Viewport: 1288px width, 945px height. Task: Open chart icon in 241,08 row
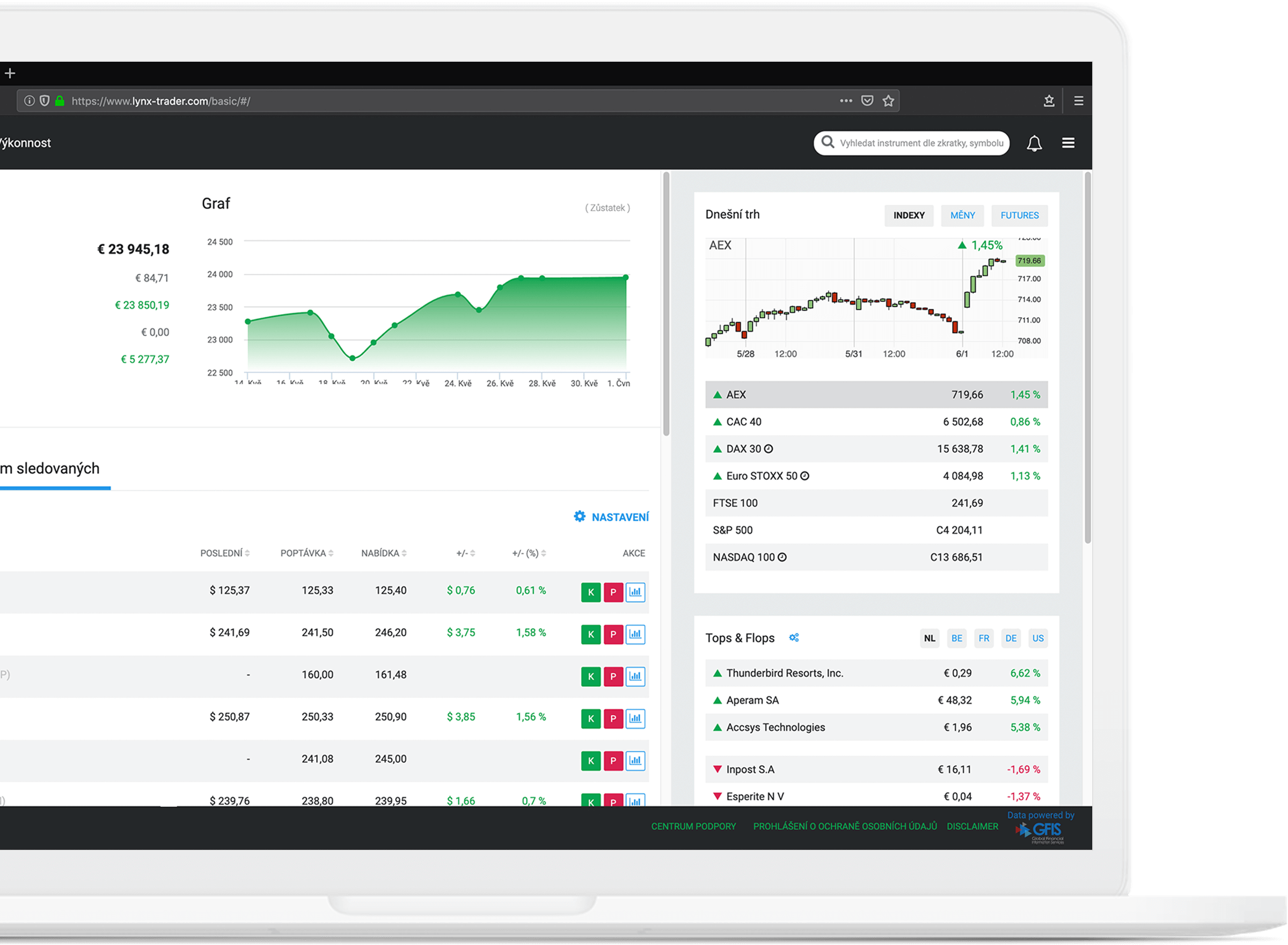click(x=635, y=761)
